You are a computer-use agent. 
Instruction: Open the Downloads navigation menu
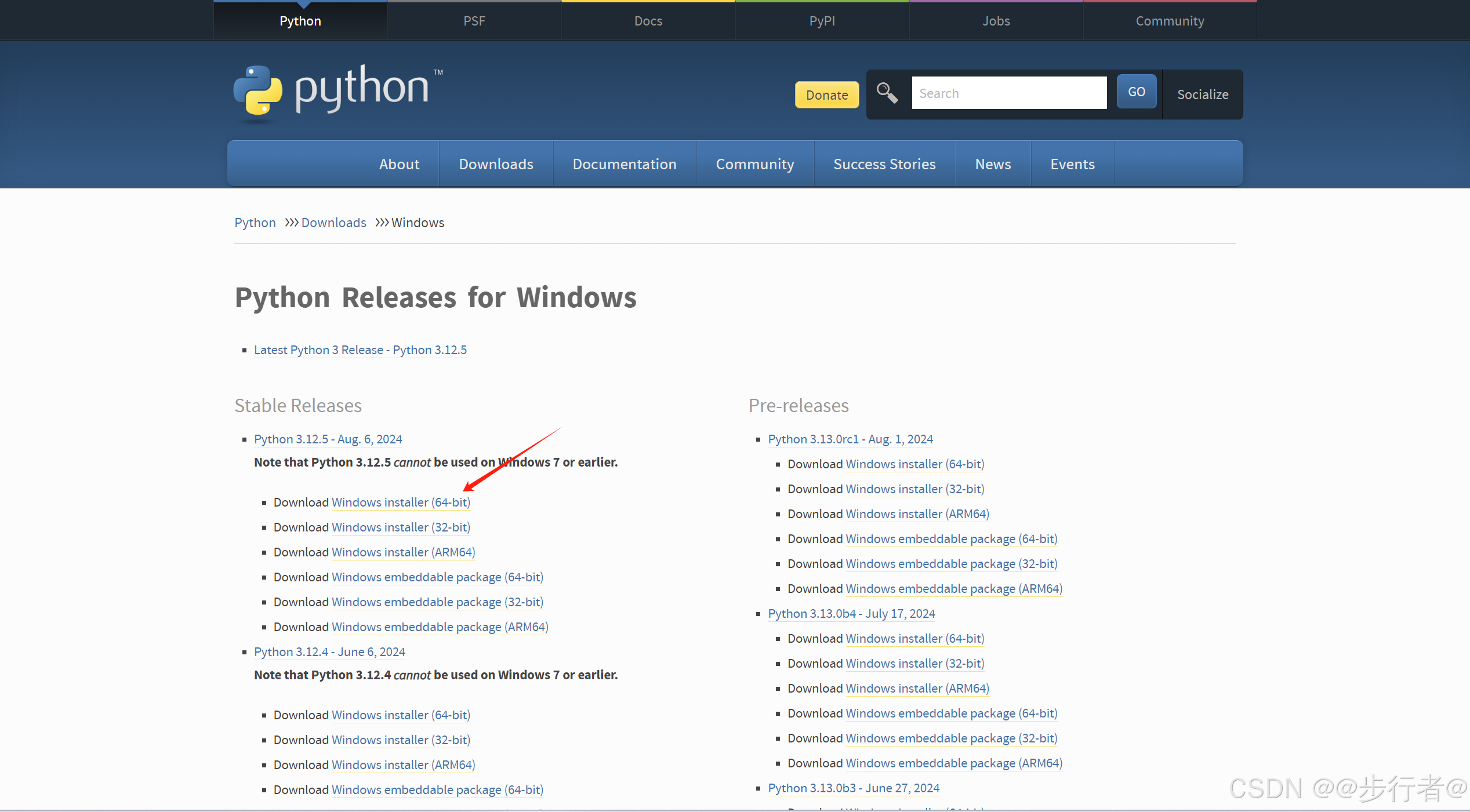[496, 164]
